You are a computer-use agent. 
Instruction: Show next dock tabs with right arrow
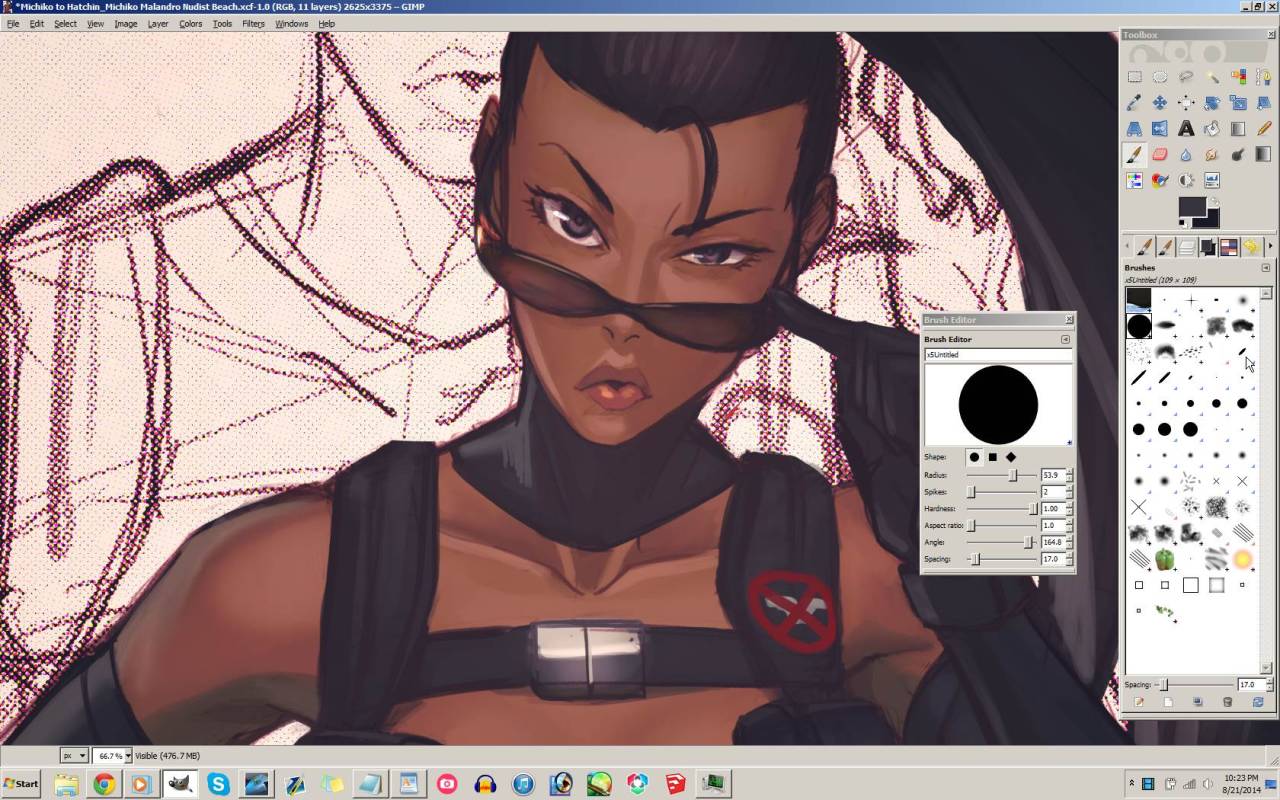point(1270,246)
